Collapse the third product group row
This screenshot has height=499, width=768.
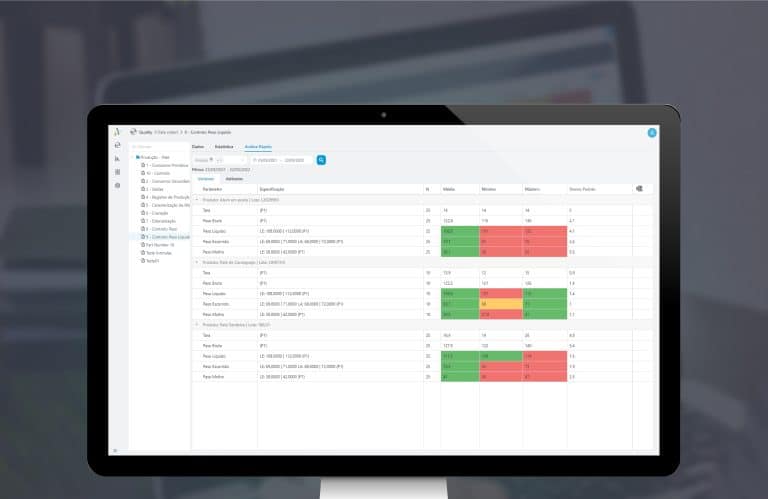coord(195,324)
